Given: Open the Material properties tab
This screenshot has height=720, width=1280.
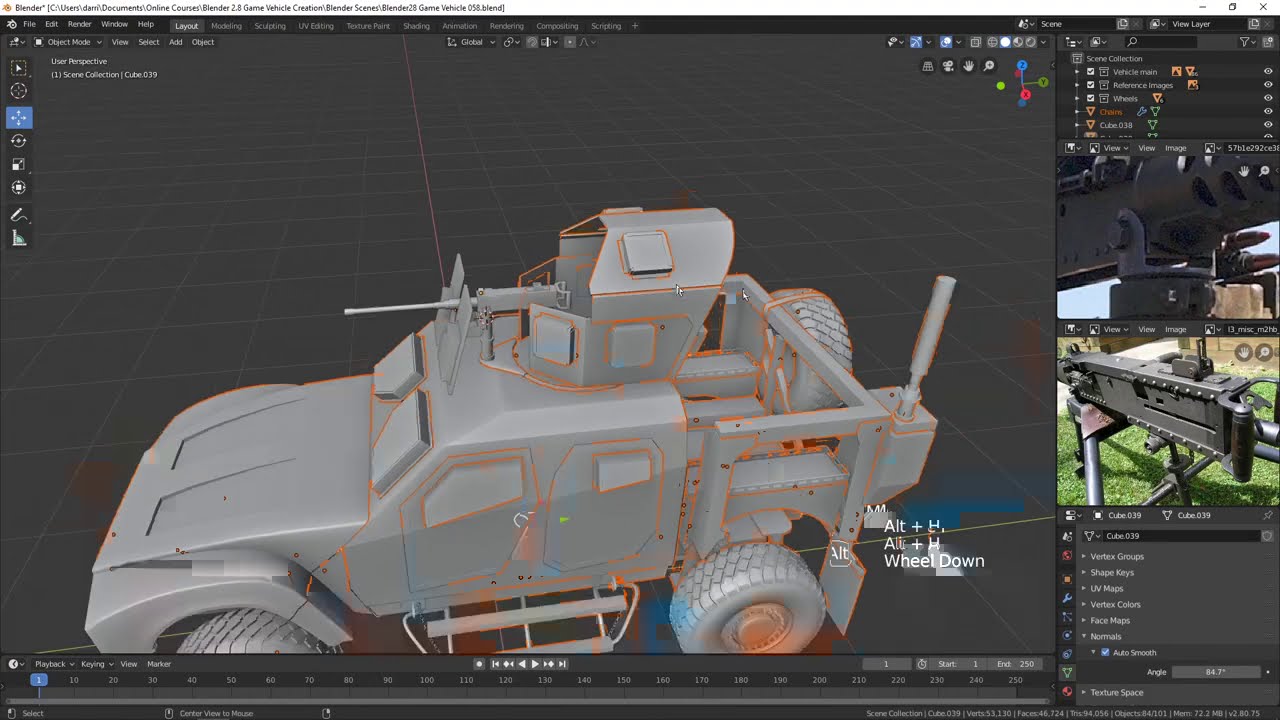Looking at the screenshot, I should 1067,691.
